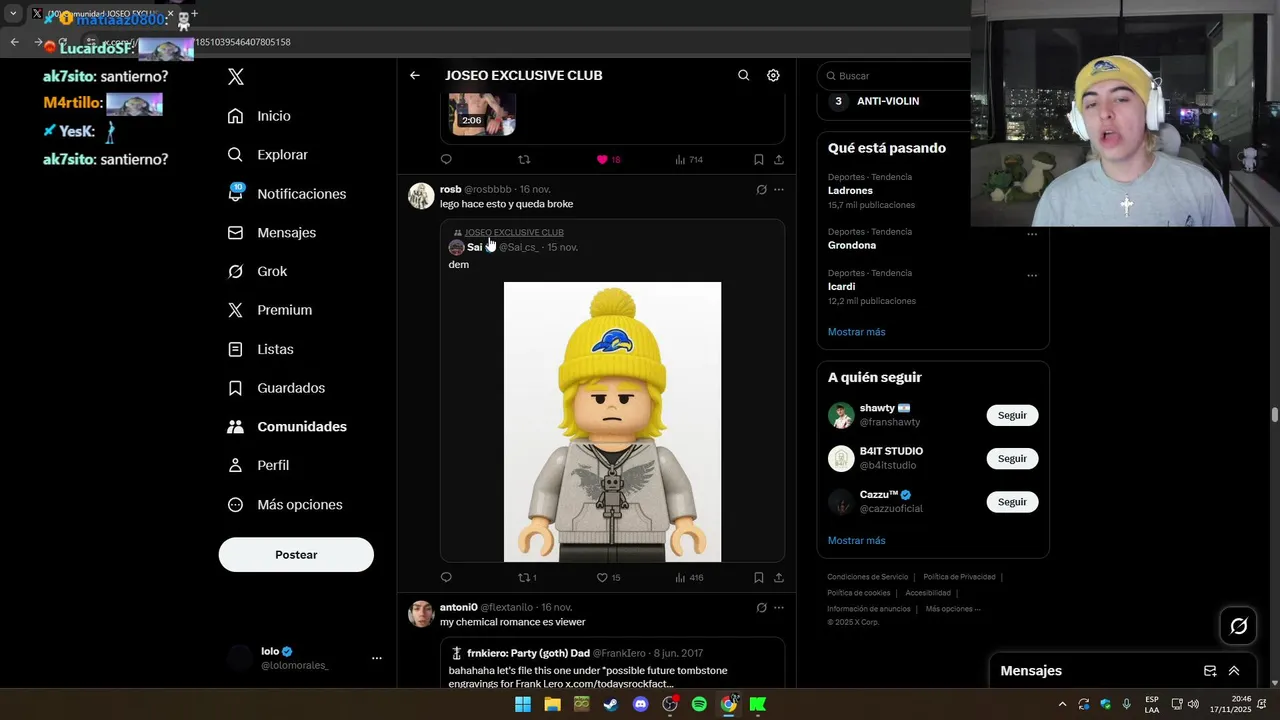
Task: Click the community search magnifier icon
Action: pyautogui.click(x=743, y=75)
